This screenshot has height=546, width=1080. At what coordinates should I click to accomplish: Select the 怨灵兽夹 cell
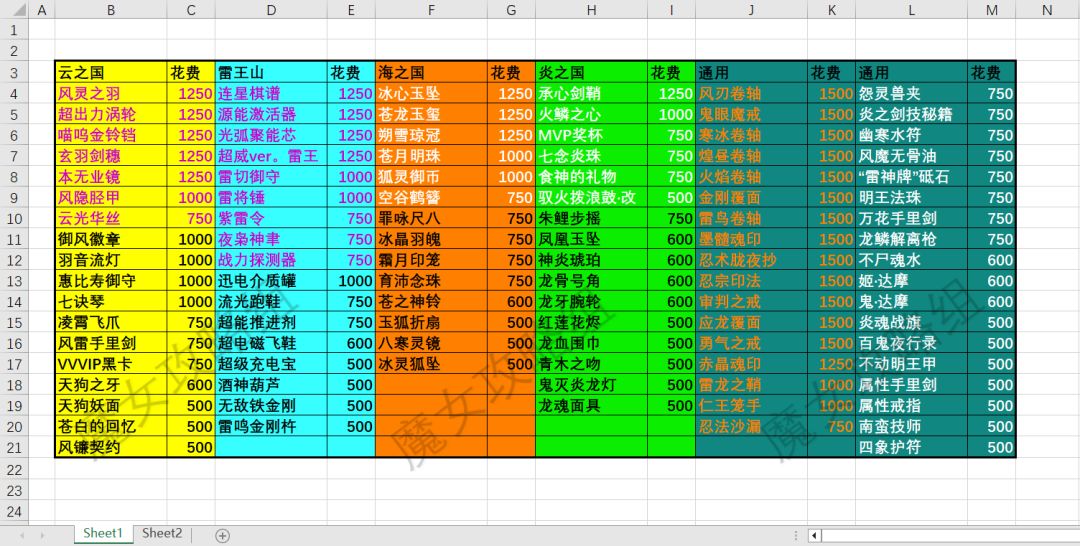[x=911, y=94]
